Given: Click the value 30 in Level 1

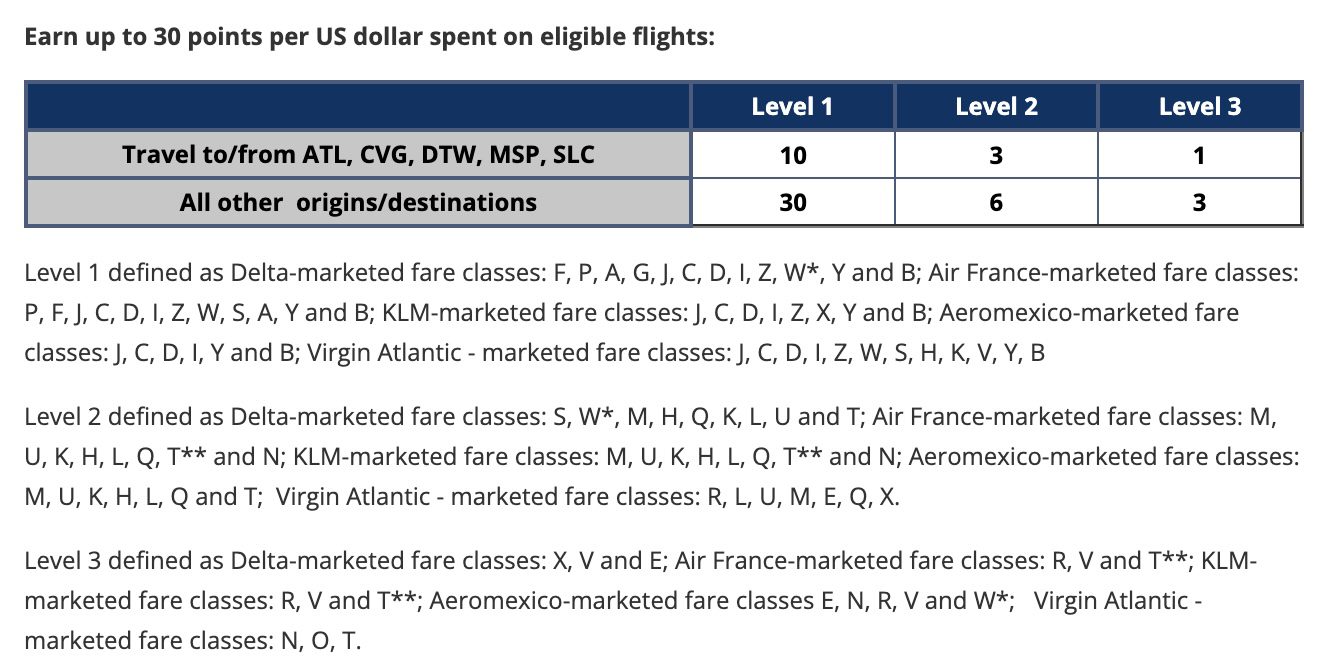Looking at the screenshot, I should click(792, 202).
